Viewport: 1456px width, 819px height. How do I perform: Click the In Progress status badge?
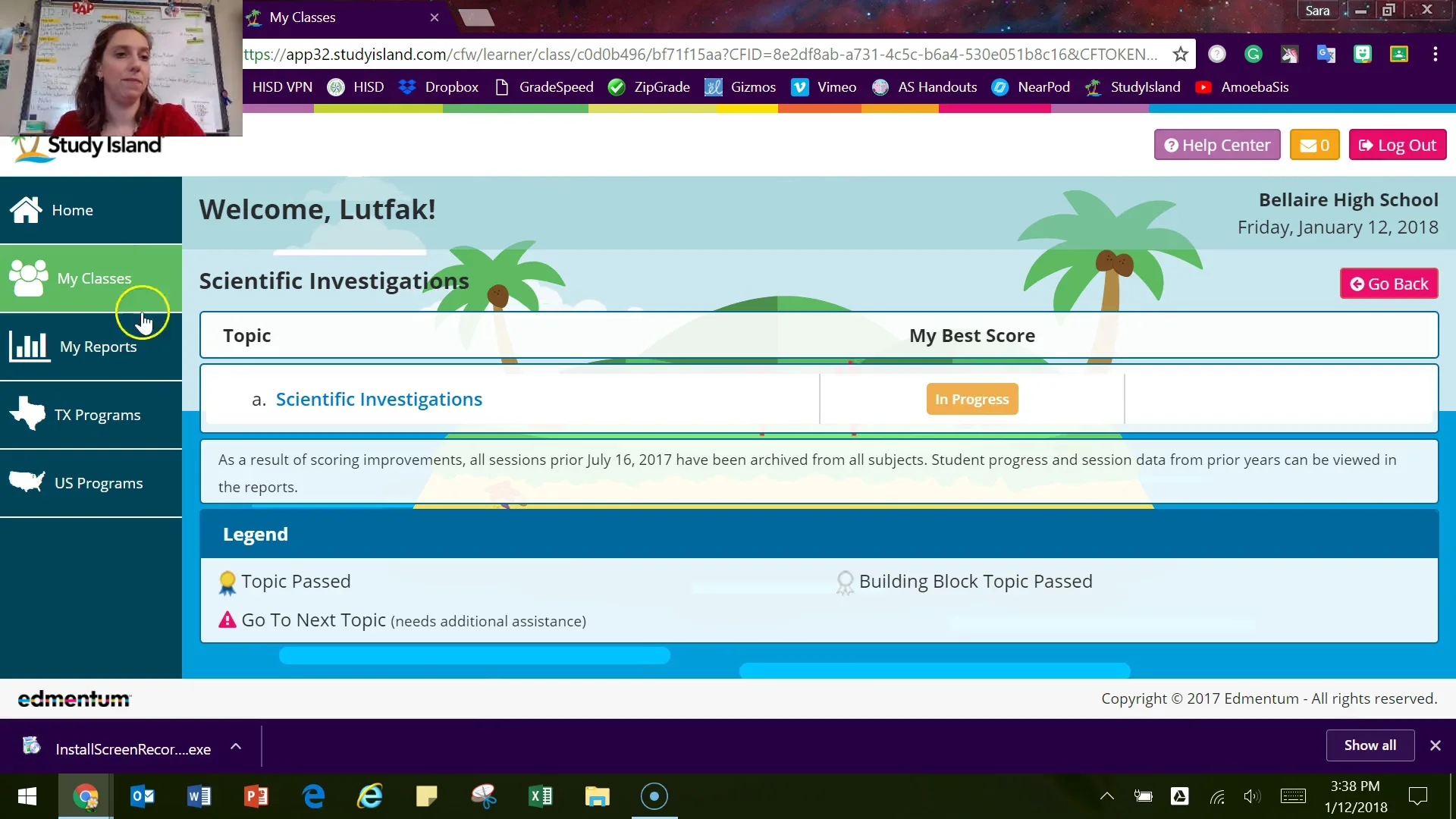[x=971, y=399]
